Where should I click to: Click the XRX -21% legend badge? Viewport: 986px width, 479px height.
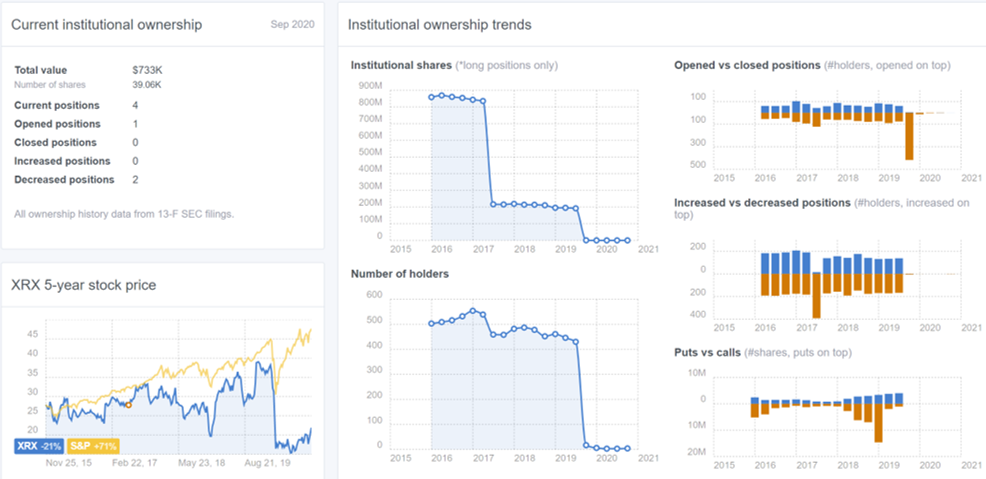(37, 447)
